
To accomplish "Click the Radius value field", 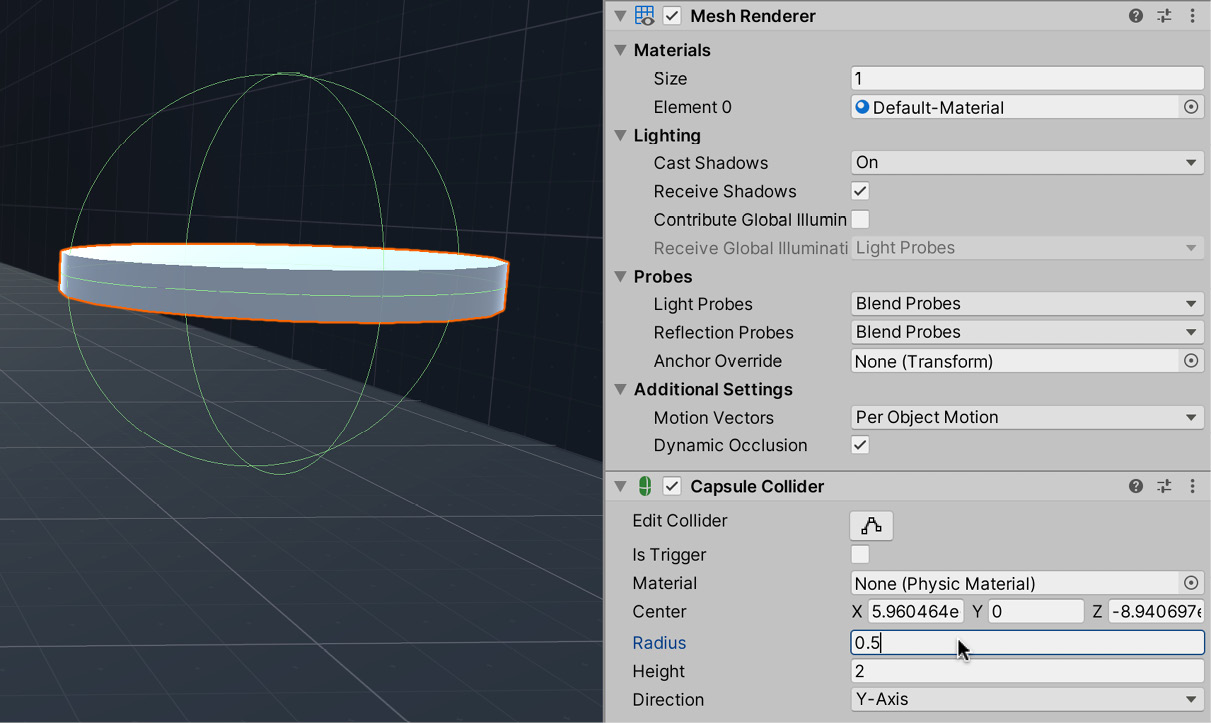I will (1027, 643).
